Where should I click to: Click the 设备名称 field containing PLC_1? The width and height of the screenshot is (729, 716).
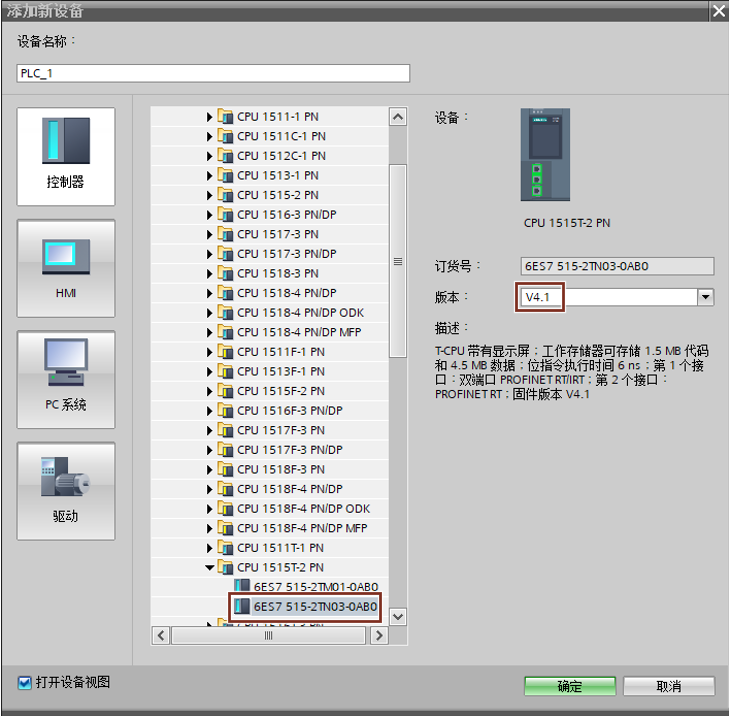tap(213, 73)
